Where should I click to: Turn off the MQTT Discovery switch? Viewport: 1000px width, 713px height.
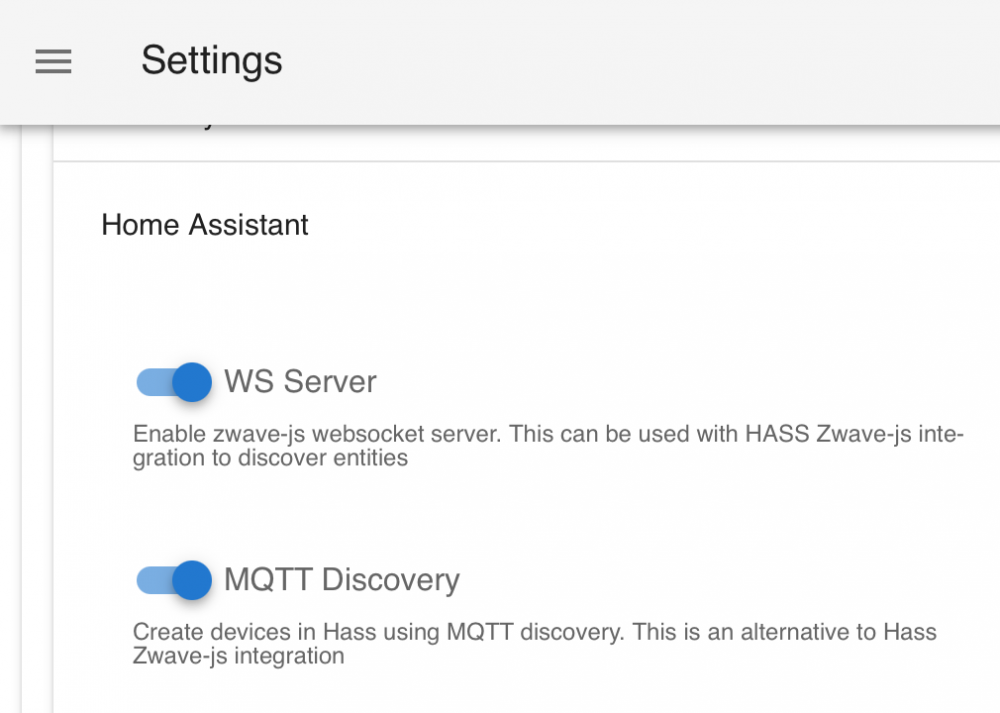(175, 580)
